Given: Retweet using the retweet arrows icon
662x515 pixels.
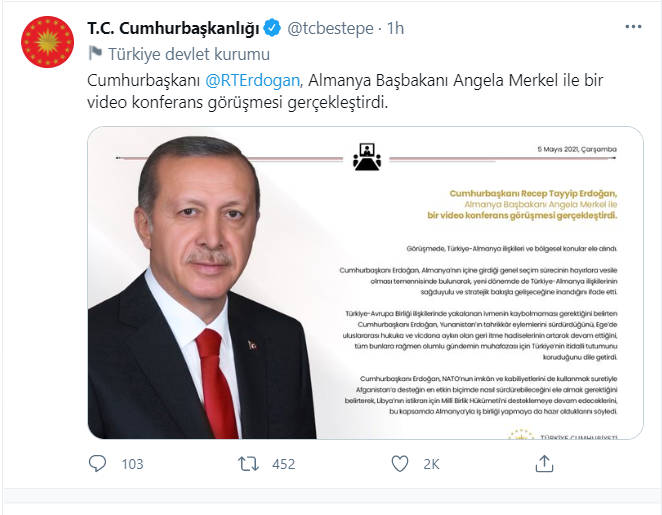Looking at the screenshot, I should tap(248, 464).
